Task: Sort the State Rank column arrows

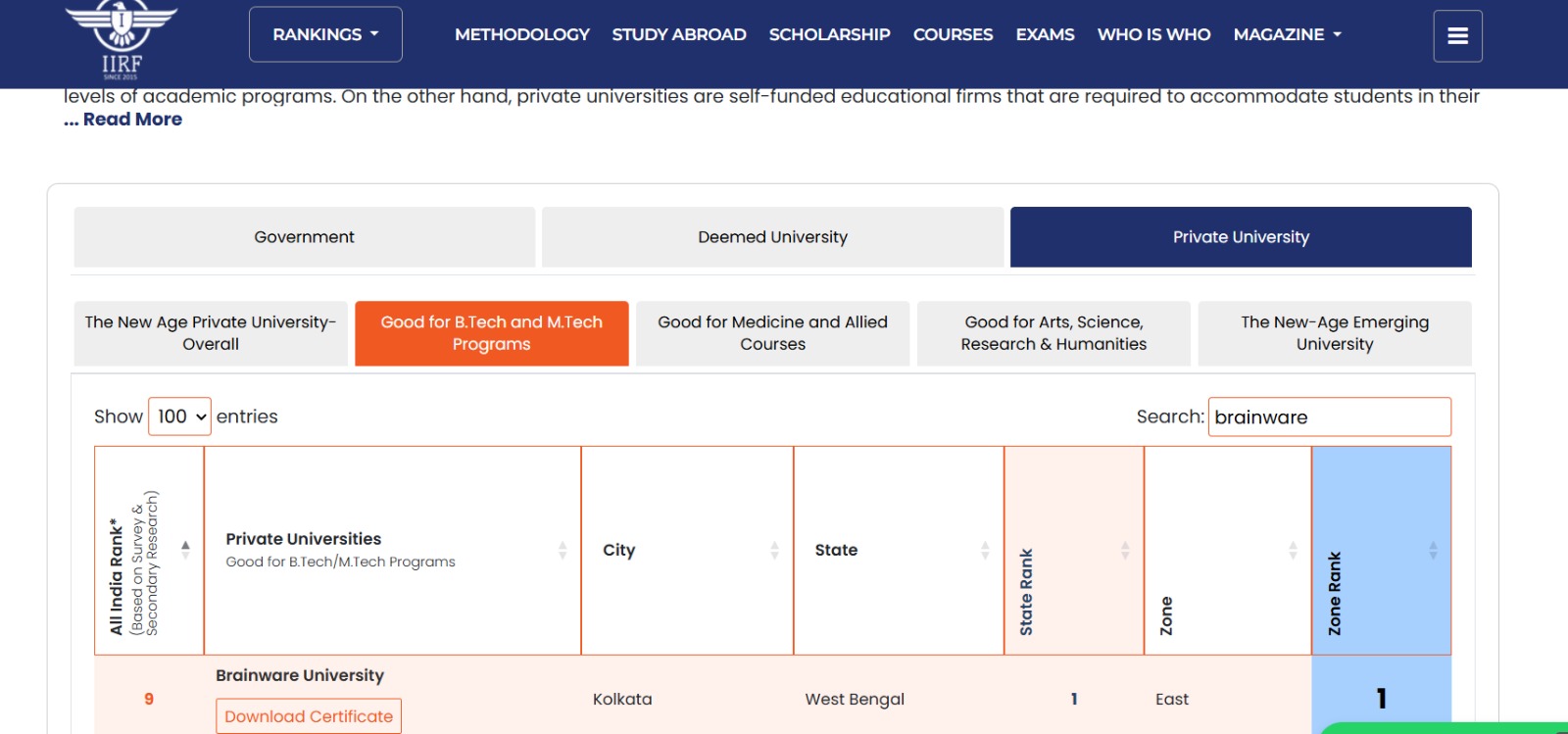Action: (1125, 551)
